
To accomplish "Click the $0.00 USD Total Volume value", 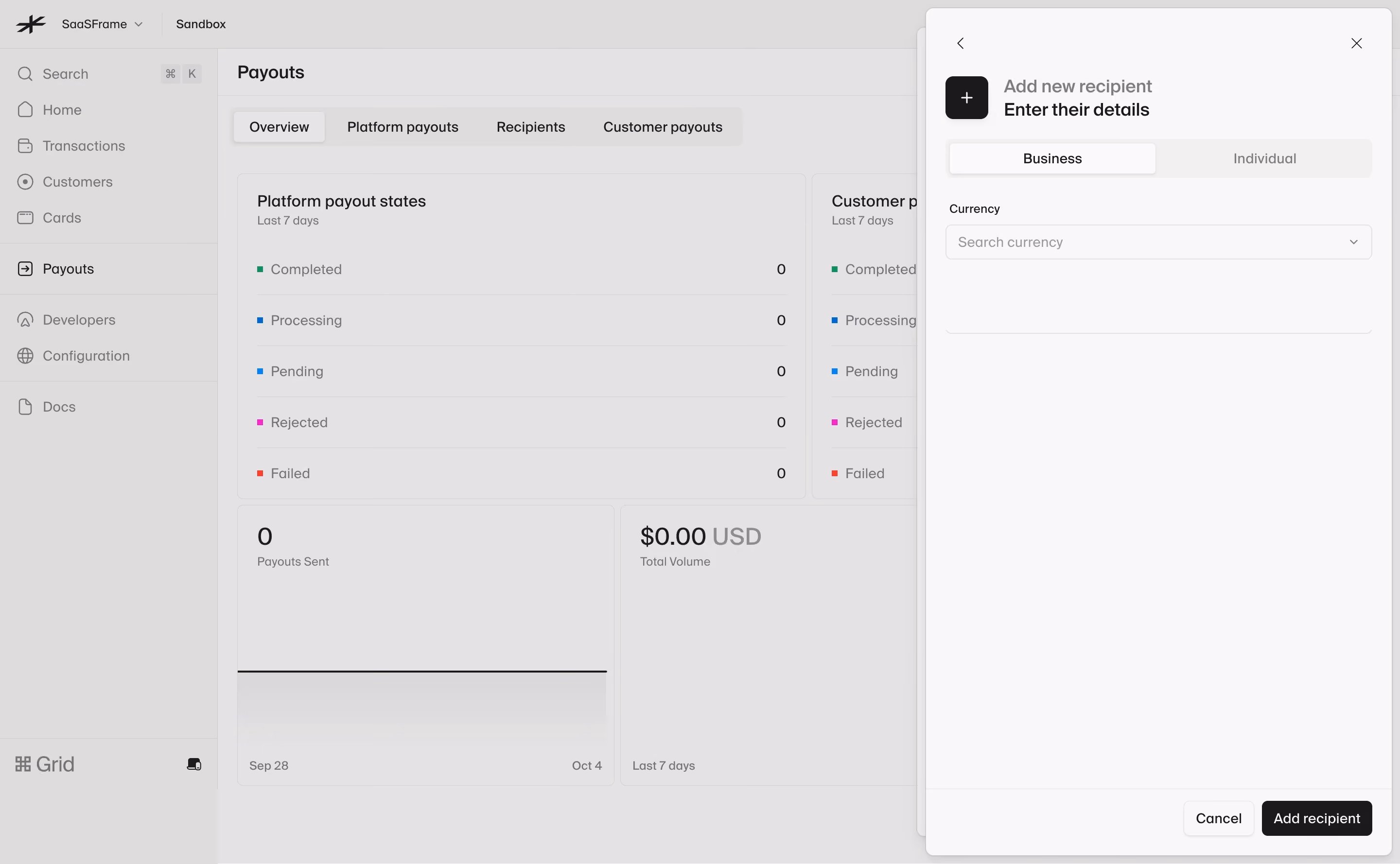I will pos(700,536).
